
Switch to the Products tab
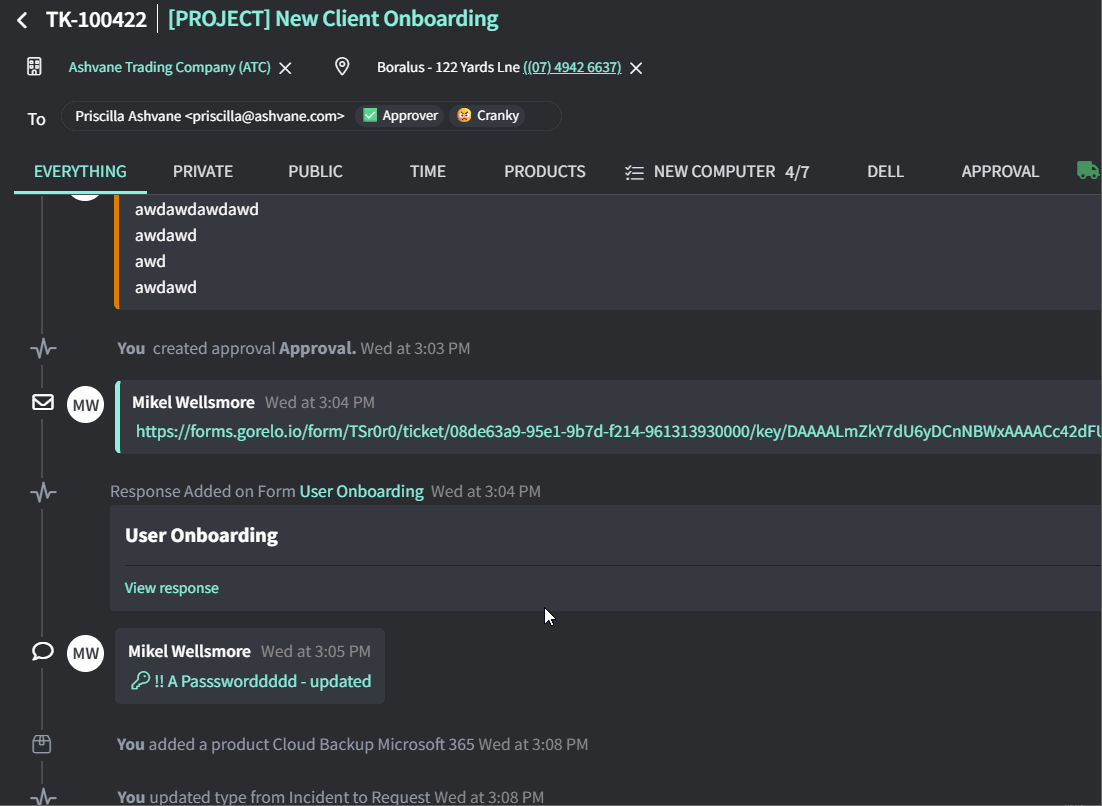click(x=545, y=171)
